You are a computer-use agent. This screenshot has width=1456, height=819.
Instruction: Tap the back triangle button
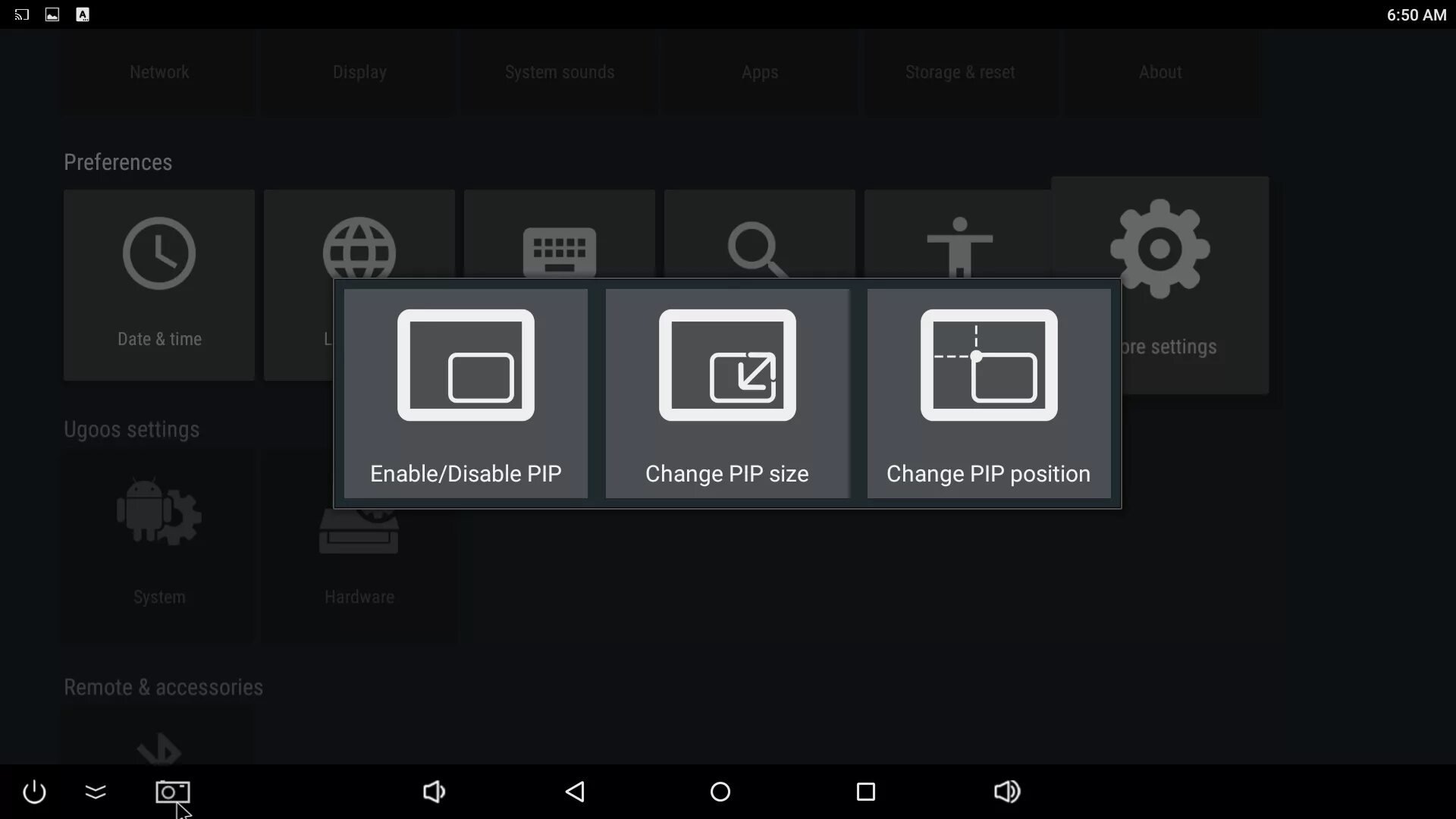point(575,792)
